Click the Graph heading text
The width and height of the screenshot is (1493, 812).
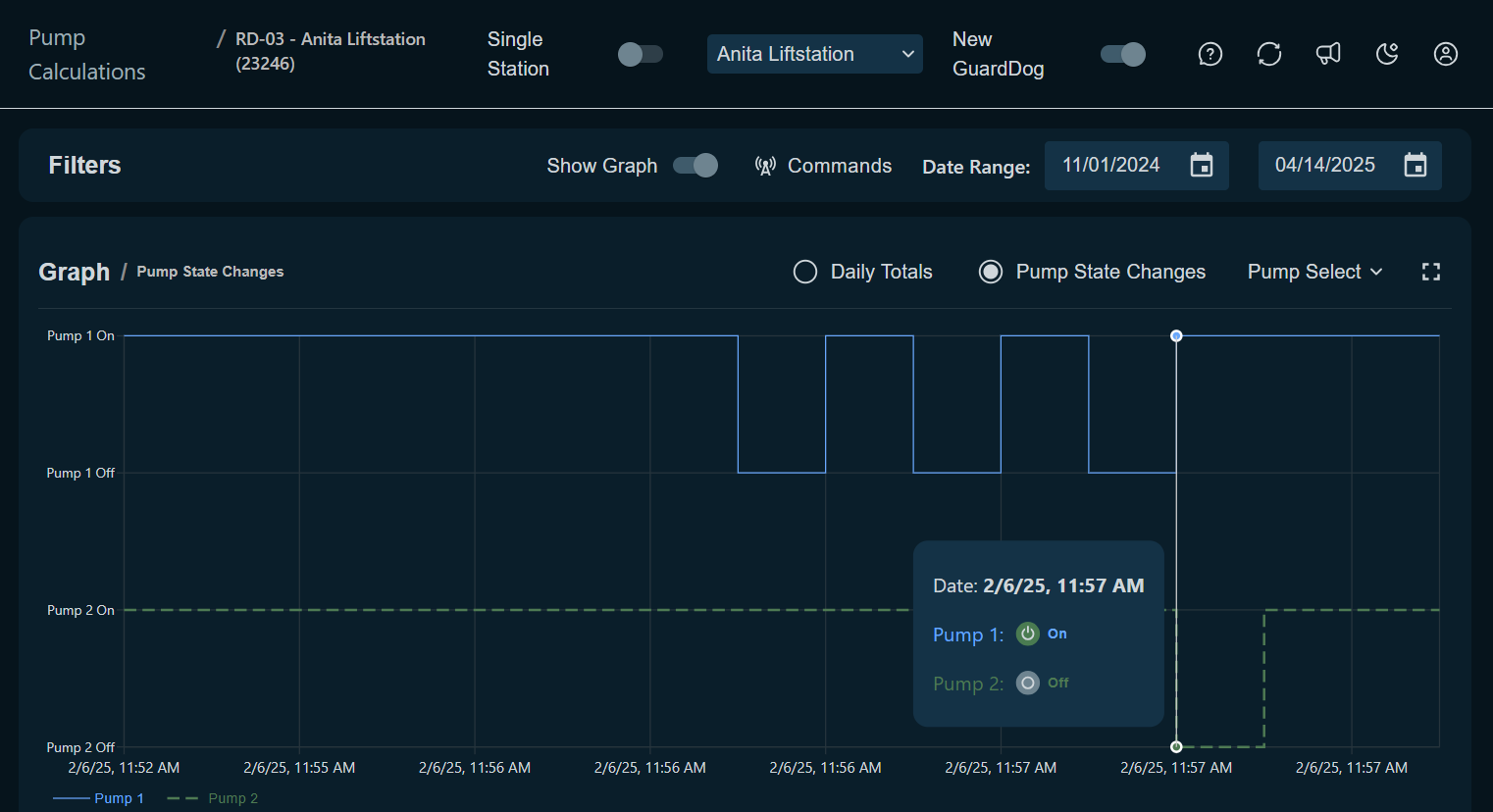(x=74, y=272)
